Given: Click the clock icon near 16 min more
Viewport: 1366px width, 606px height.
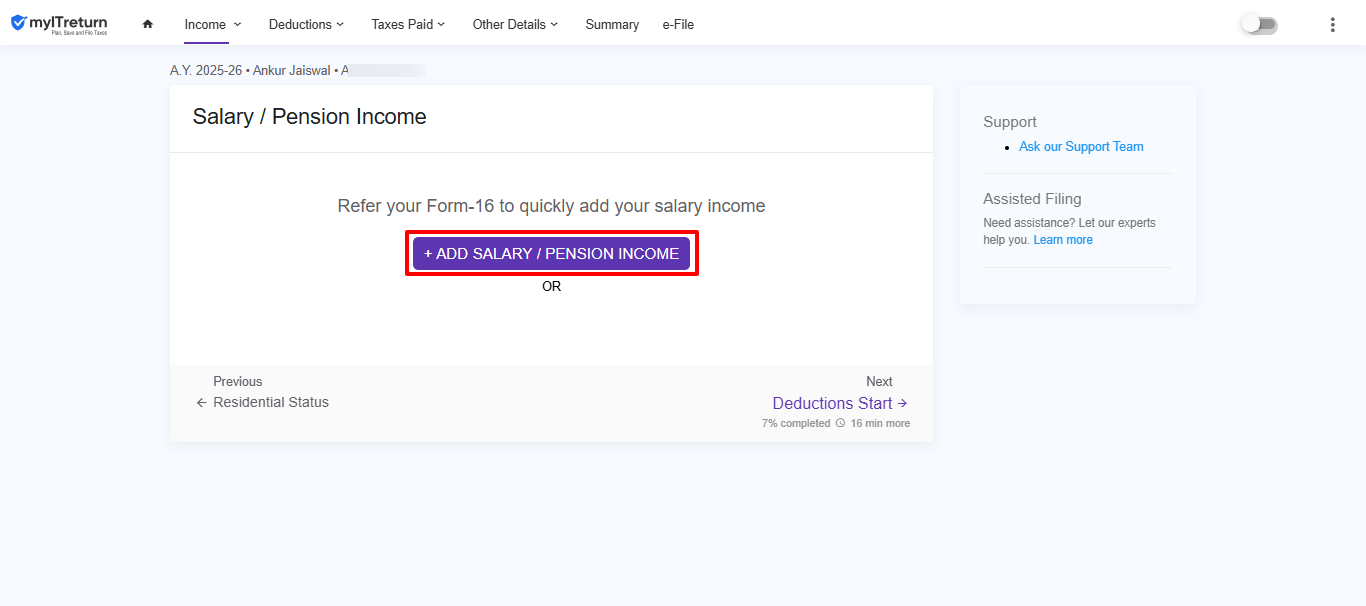Looking at the screenshot, I should click(840, 424).
